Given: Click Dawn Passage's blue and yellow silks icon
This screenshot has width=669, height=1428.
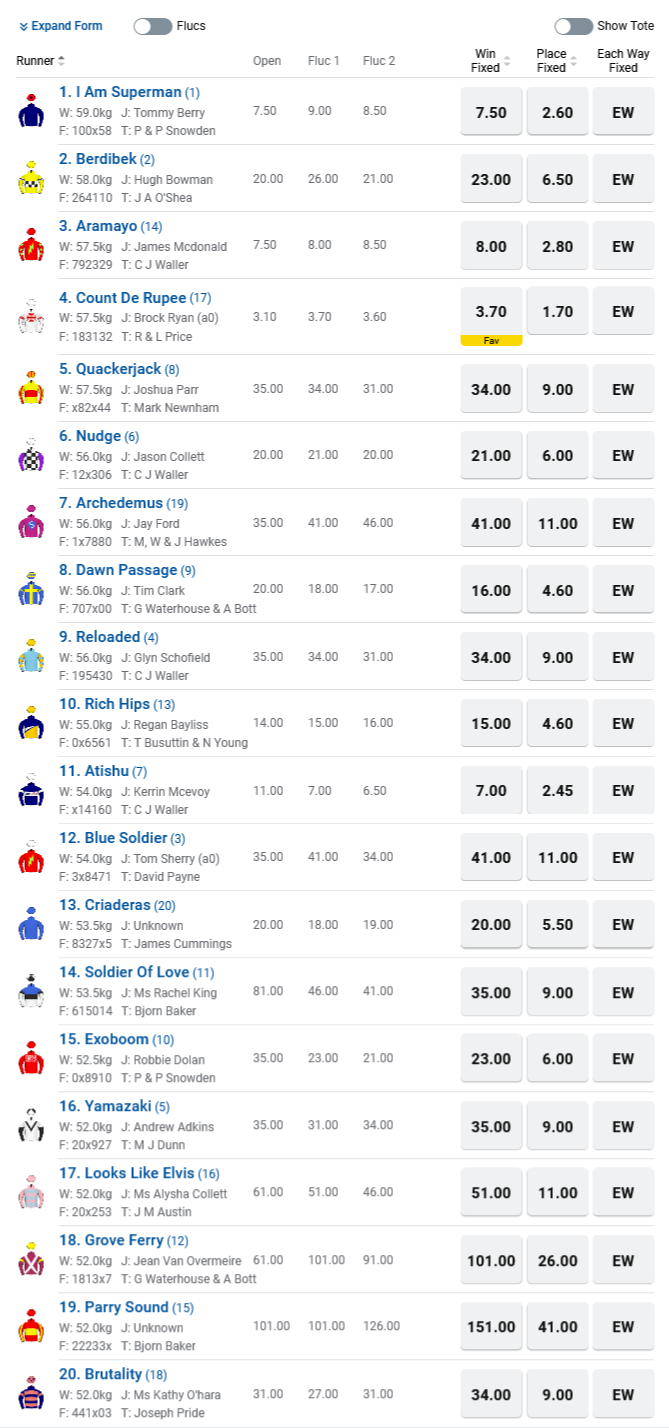Looking at the screenshot, I should point(31,589).
